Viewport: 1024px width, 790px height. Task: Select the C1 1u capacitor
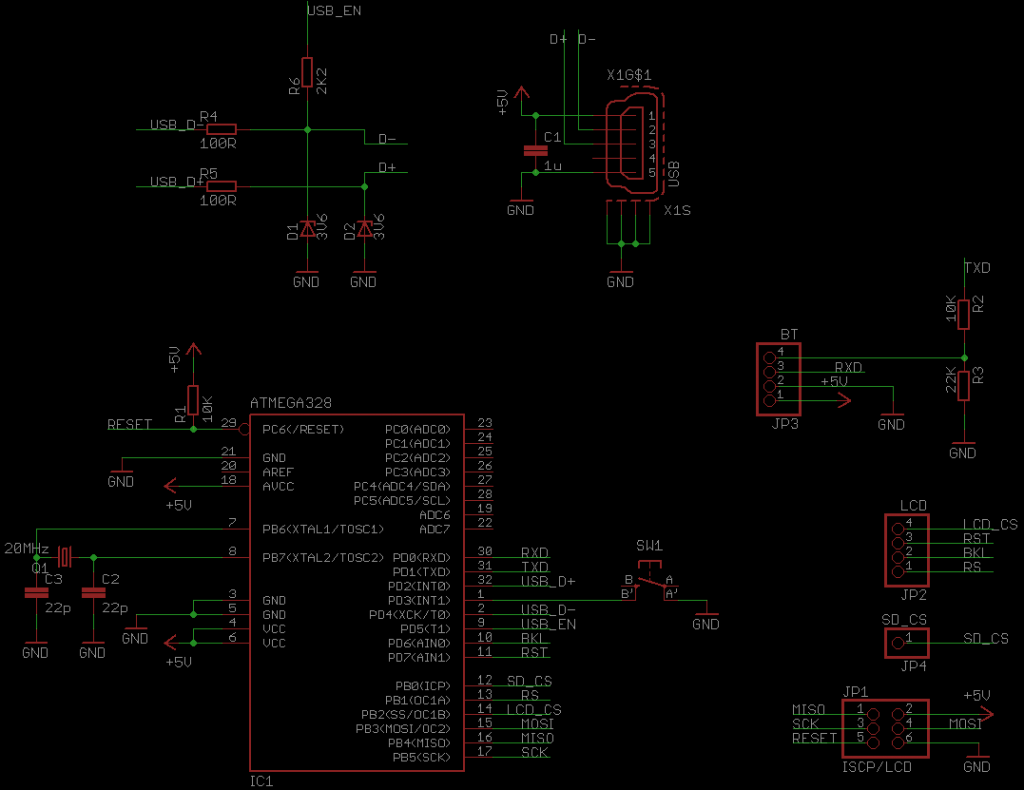click(535, 151)
